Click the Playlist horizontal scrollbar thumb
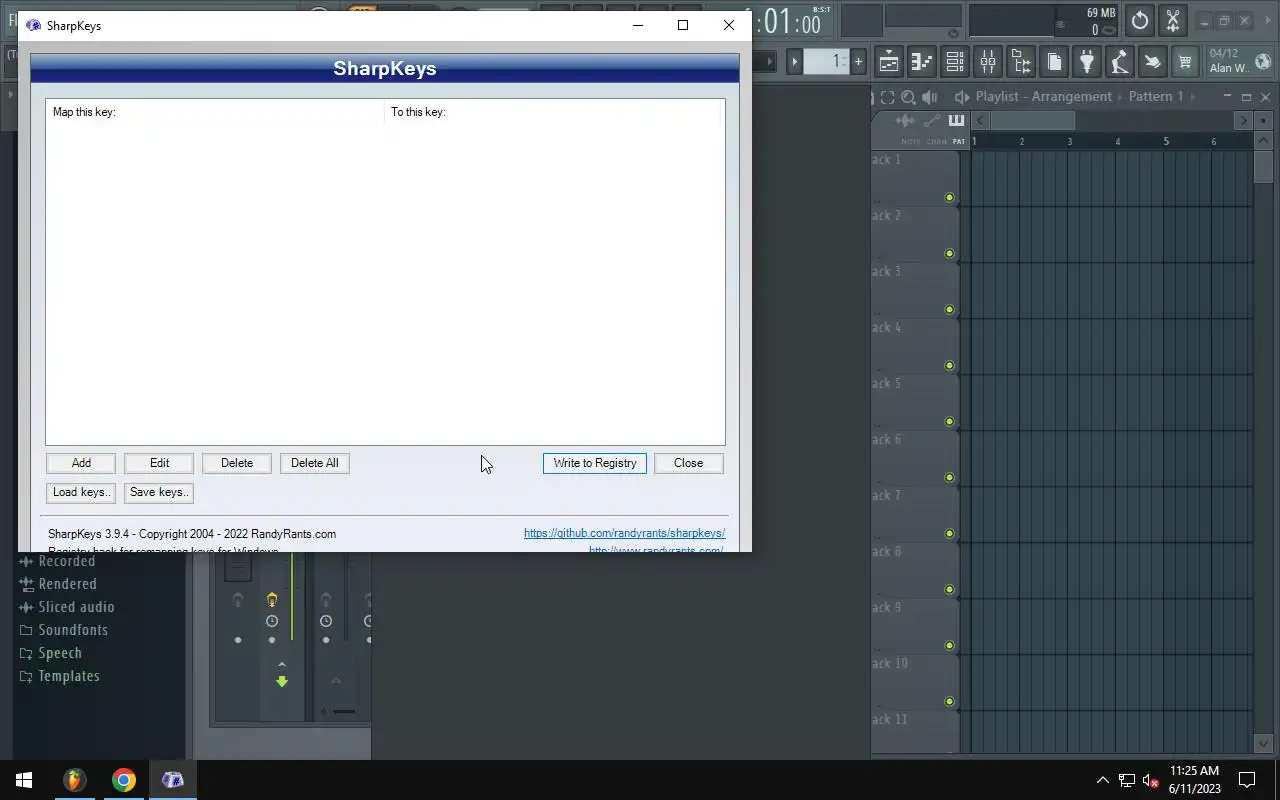1280x800 pixels. click(1032, 121)
